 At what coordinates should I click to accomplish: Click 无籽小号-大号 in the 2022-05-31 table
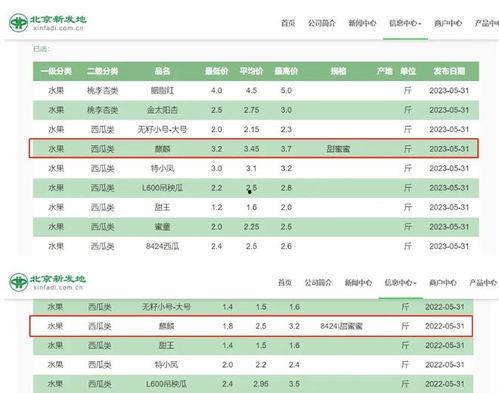pyautogui.click(x=166, y=307)
